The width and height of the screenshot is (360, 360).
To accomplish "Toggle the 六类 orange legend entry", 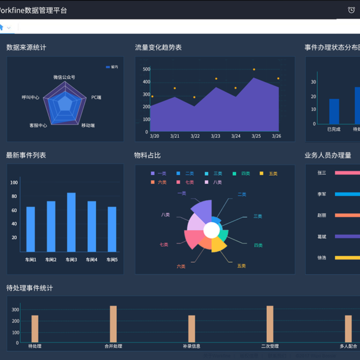I will [x=159, y=182].
